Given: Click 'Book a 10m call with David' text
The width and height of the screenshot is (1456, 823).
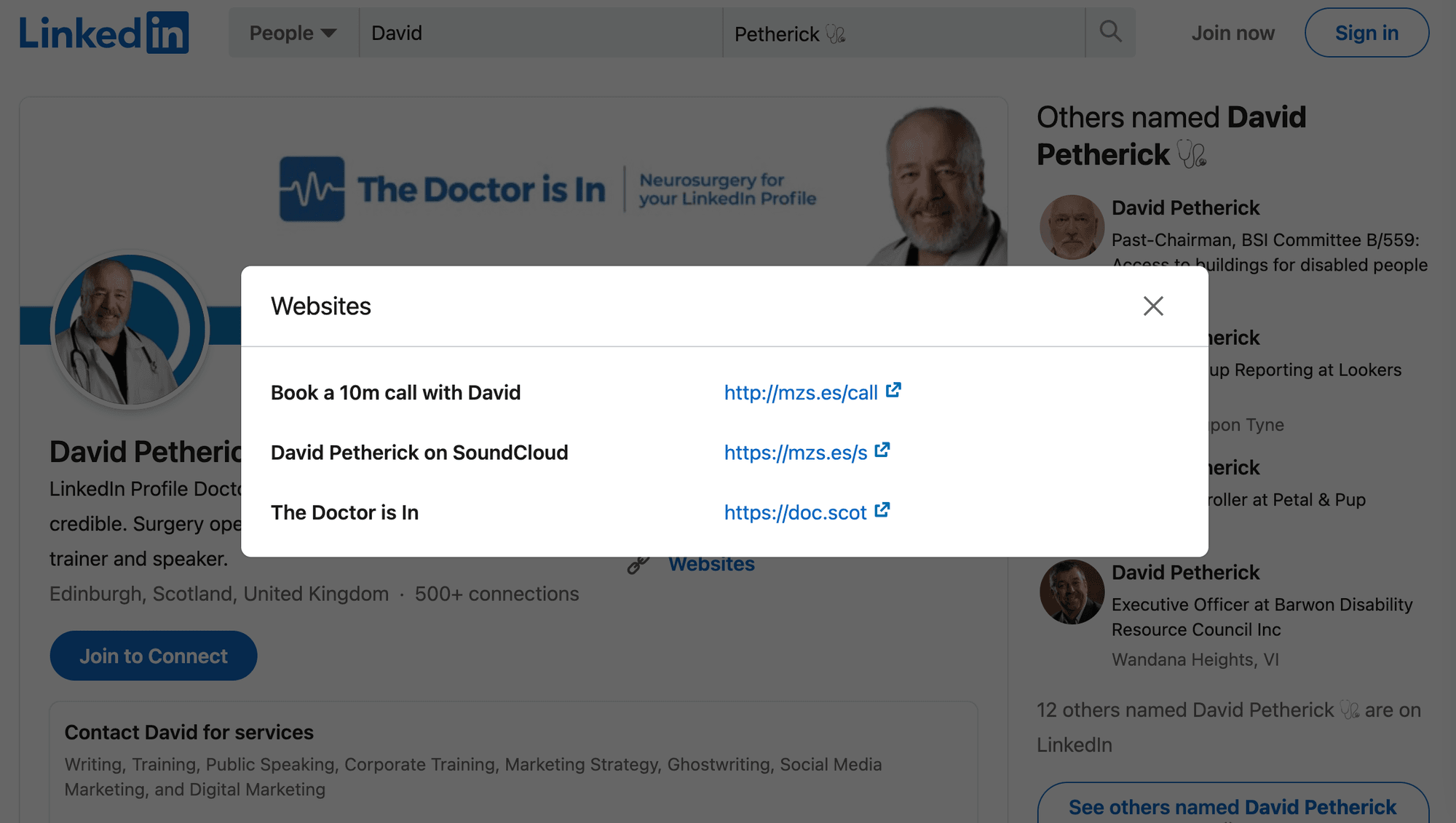Looking at the screenshot, I should (x=395, y=393).
